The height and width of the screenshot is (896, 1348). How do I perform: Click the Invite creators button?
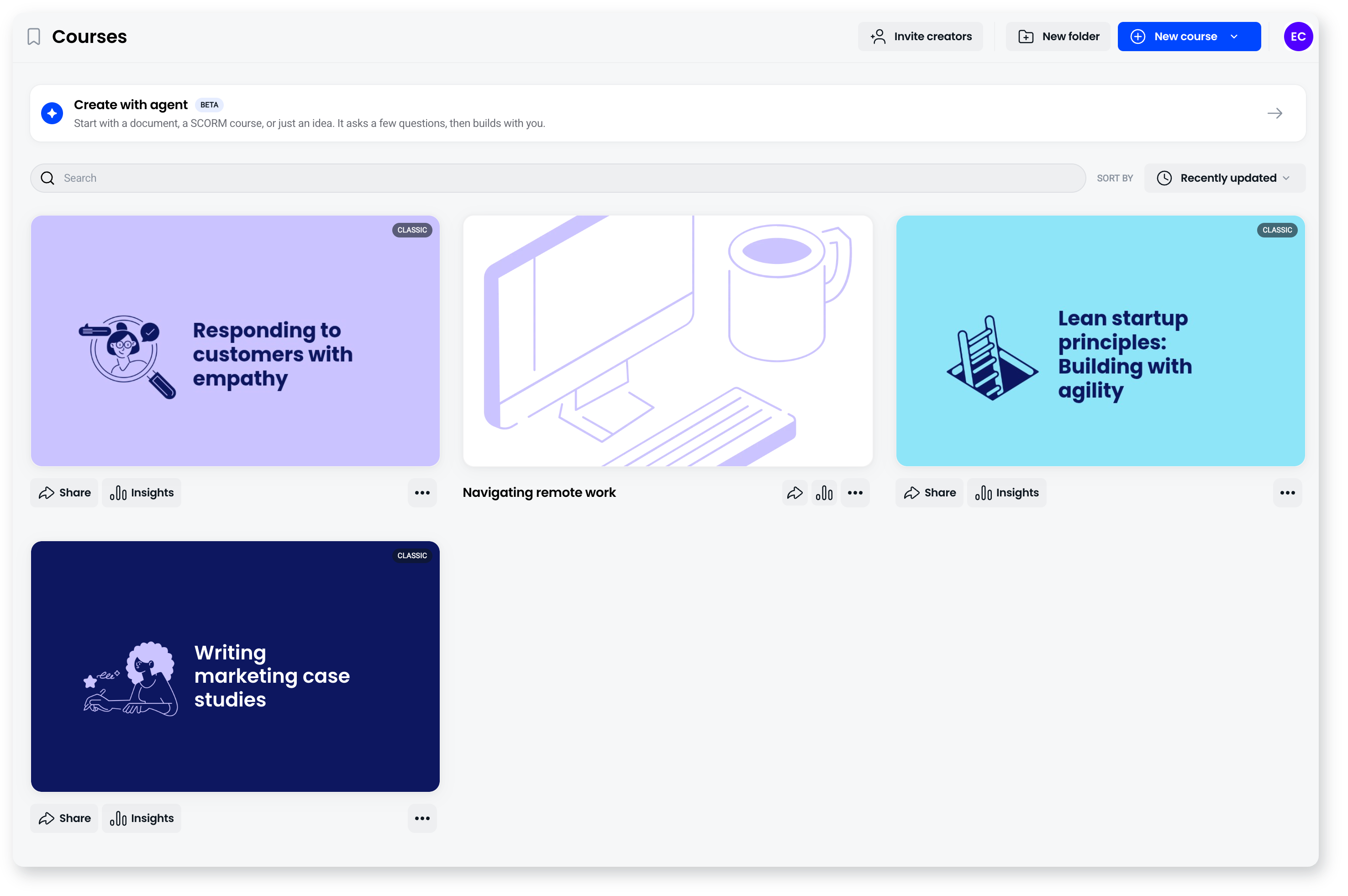[920, 37]
